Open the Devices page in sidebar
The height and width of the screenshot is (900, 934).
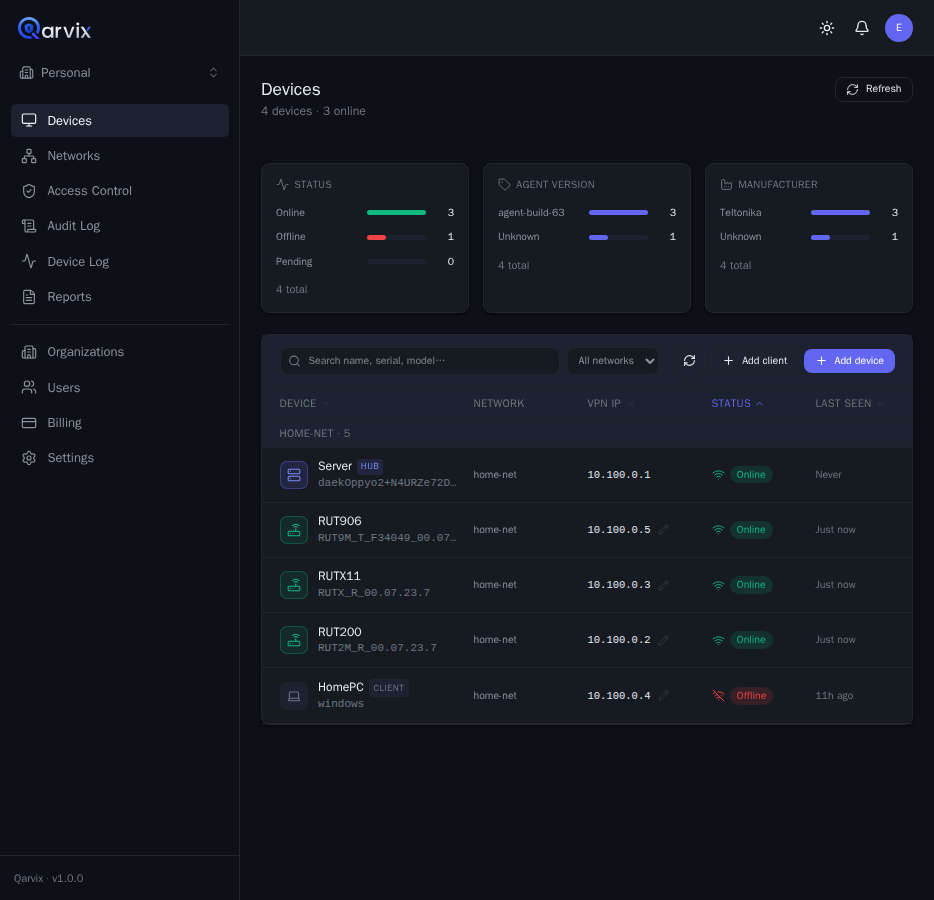120,120
